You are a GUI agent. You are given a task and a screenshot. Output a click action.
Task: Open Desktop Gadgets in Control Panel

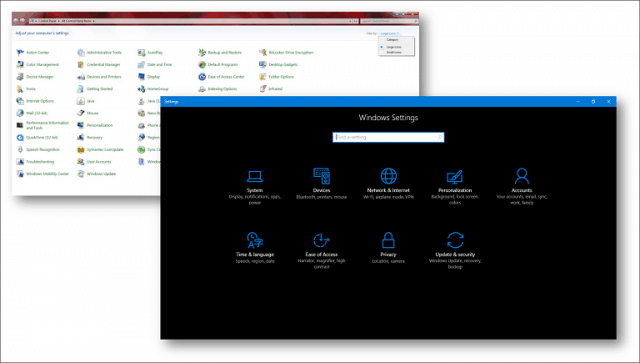click(x=278, y=65)
